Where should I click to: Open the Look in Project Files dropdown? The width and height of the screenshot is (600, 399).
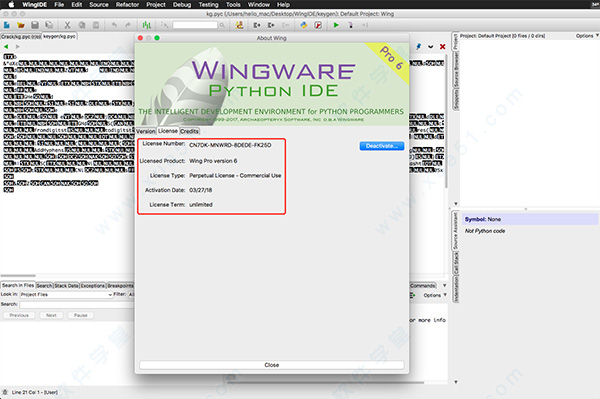click(x=66, y=295)
